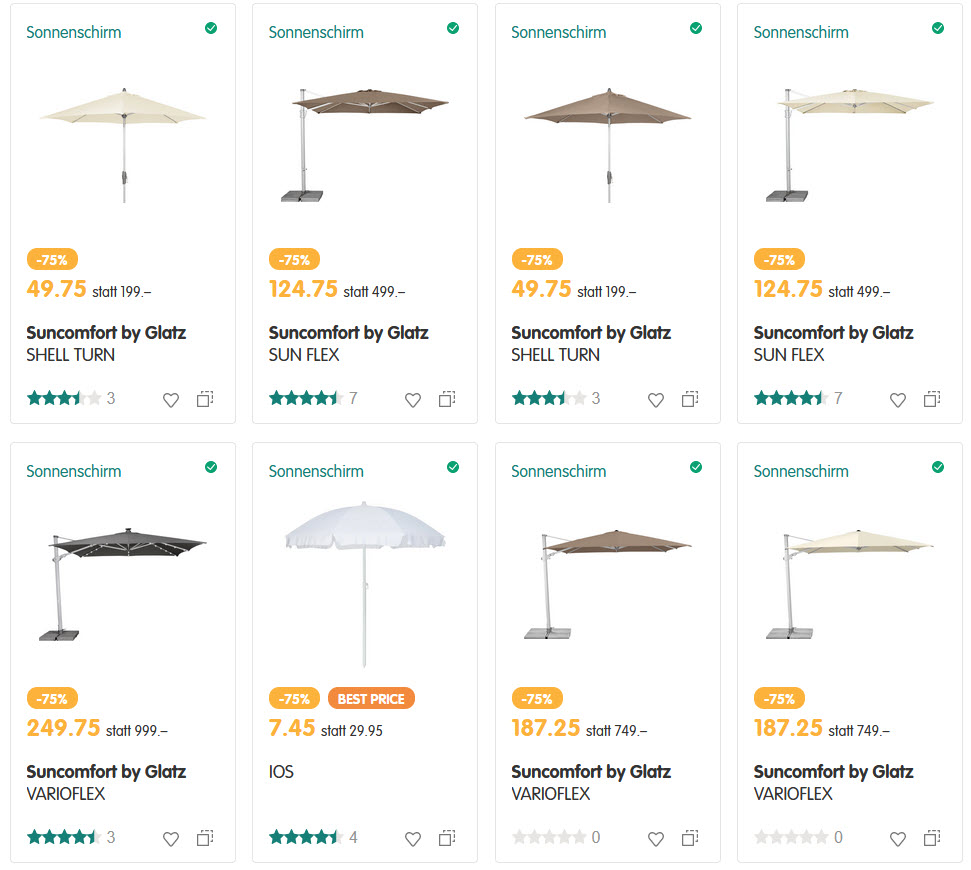Image resolution: width=971 pixels, height=870 pixels.
Task: Add the brown SUN FLEX to wishlist
Action: click(x=413, y=399)
